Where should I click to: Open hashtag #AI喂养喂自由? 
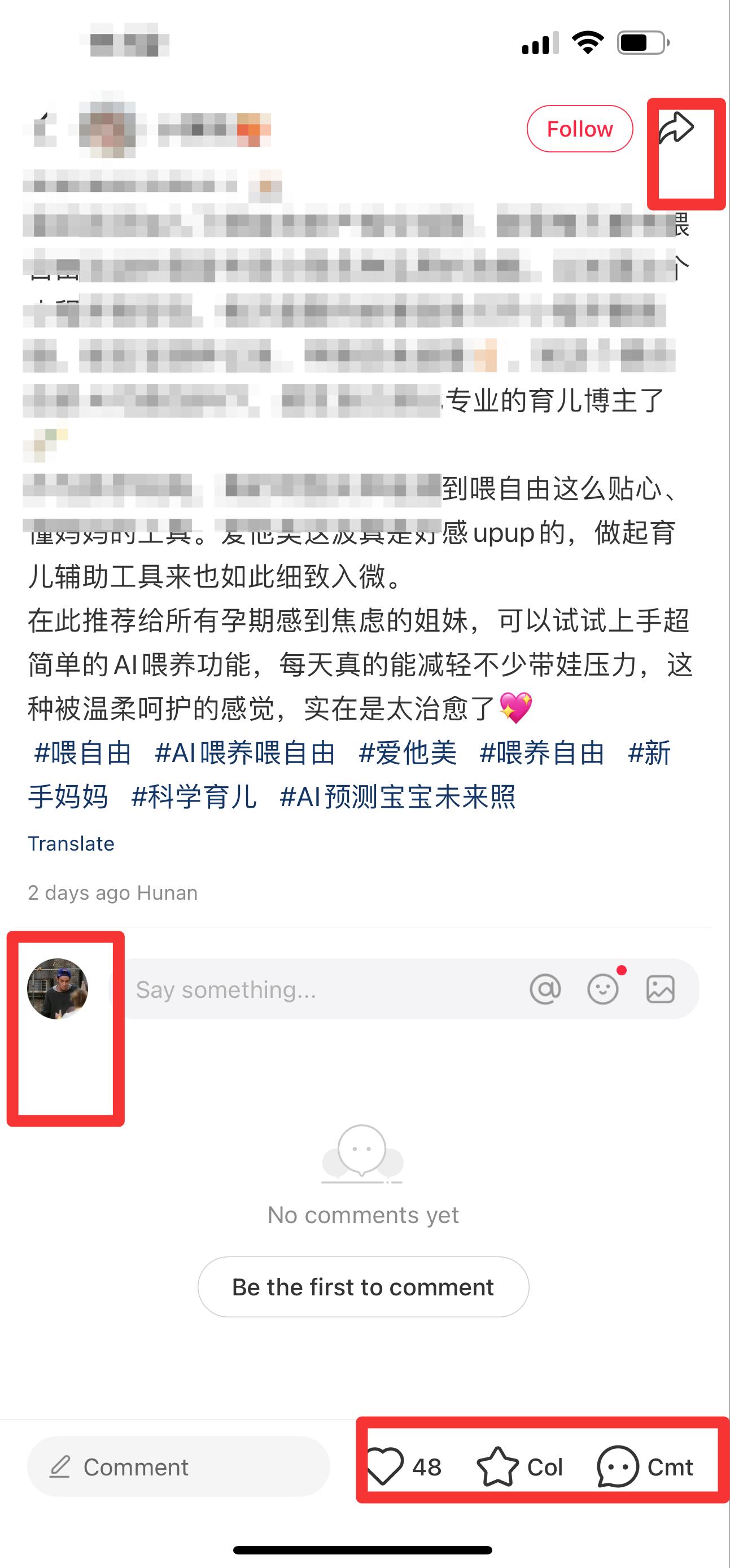[x=245, y=753]
